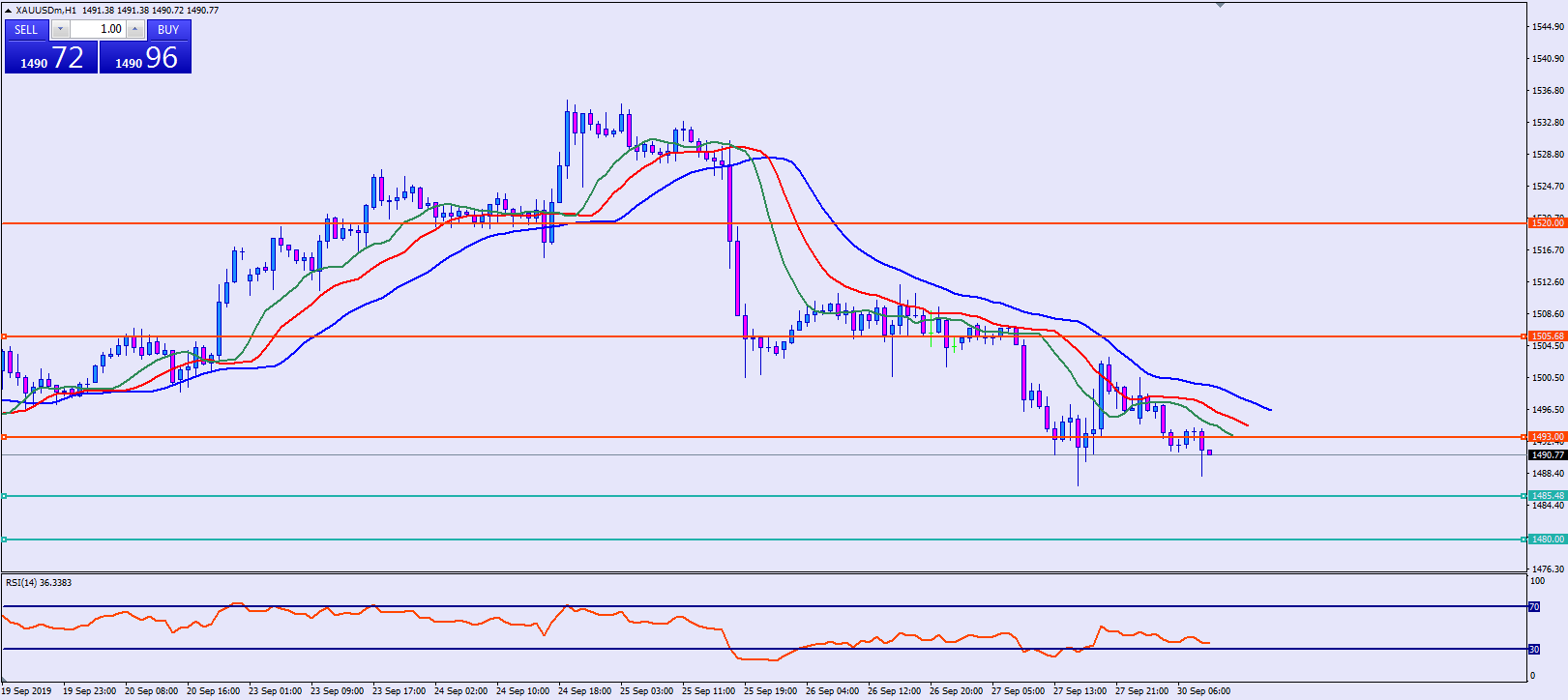Click the 25 Sep 11:00 time axis label
The width and height of the screenshot is (1568, 700).
tap(708, 691)
